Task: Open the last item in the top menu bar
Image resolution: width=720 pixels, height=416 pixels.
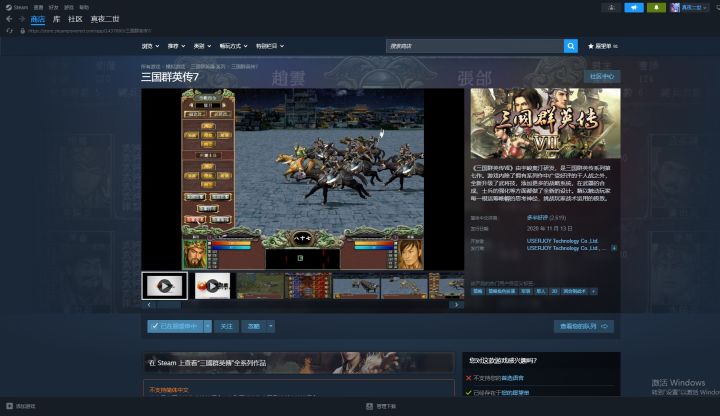Action: (84, 7)
